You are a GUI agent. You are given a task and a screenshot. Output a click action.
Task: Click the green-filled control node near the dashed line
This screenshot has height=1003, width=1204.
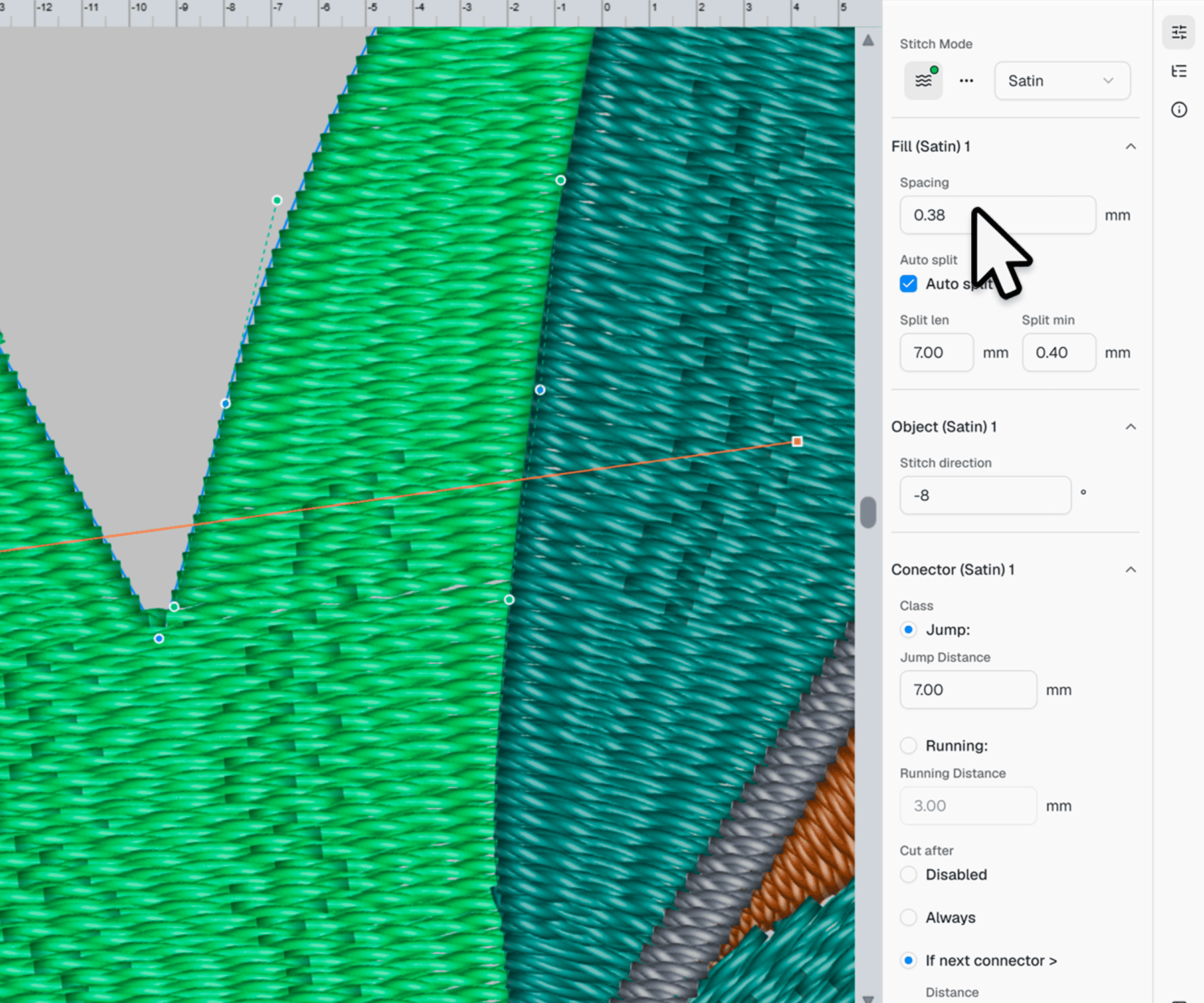pyautogui.click(x=277, y=200)
